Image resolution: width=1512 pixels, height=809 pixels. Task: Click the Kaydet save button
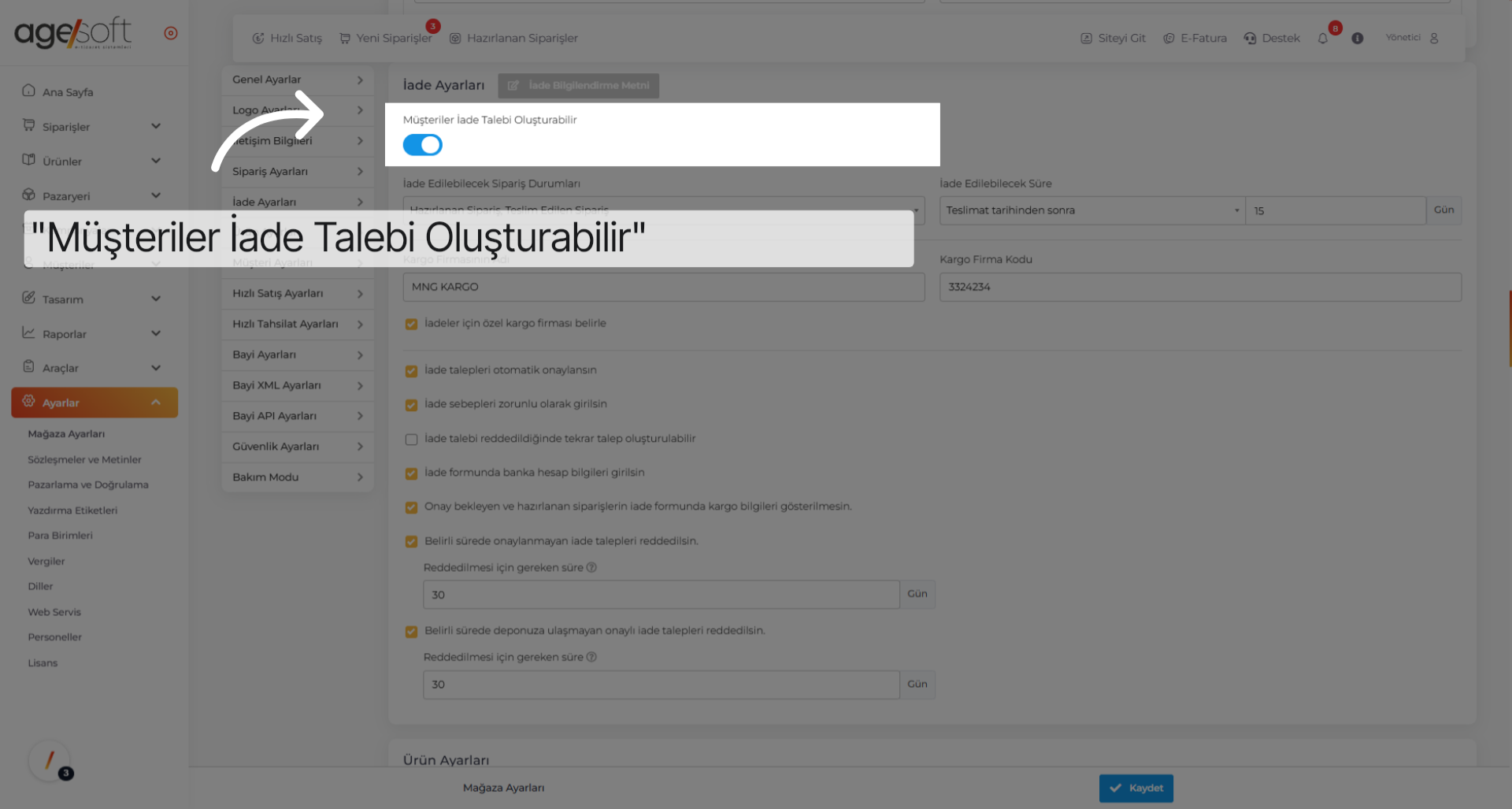coord(1136,788)
